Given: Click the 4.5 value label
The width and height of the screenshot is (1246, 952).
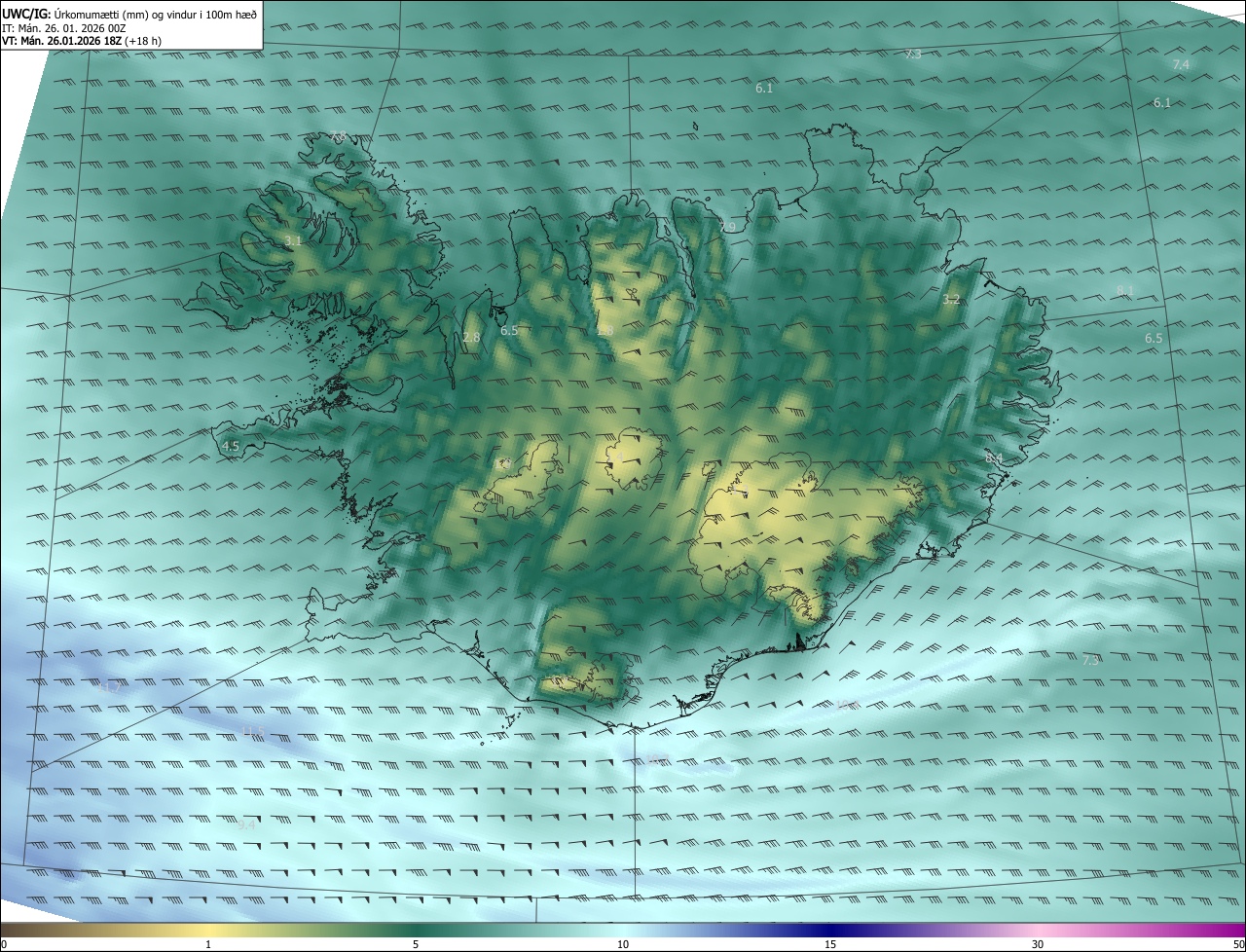Looking at the screenshot, I should pos(231,446).
